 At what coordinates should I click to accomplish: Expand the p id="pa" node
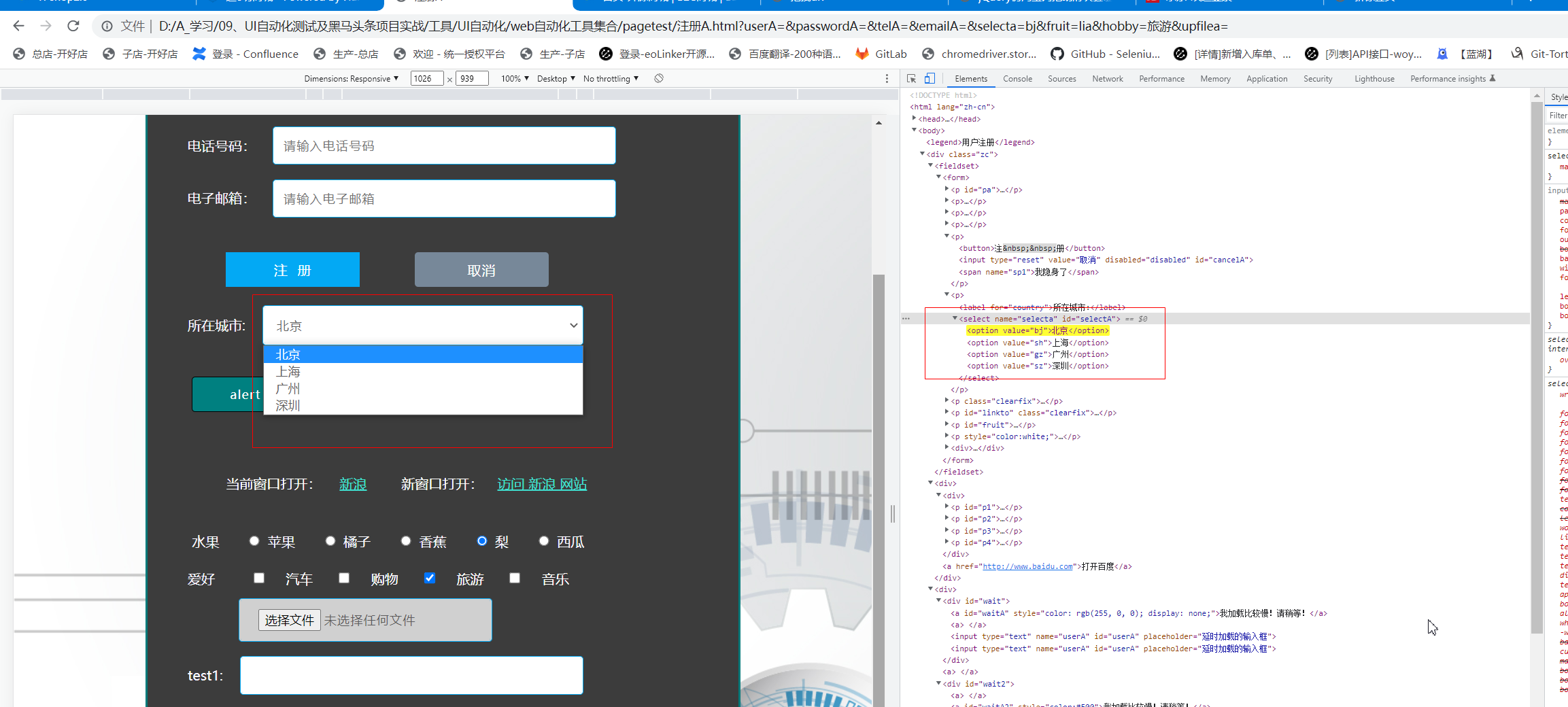(947, 189)
